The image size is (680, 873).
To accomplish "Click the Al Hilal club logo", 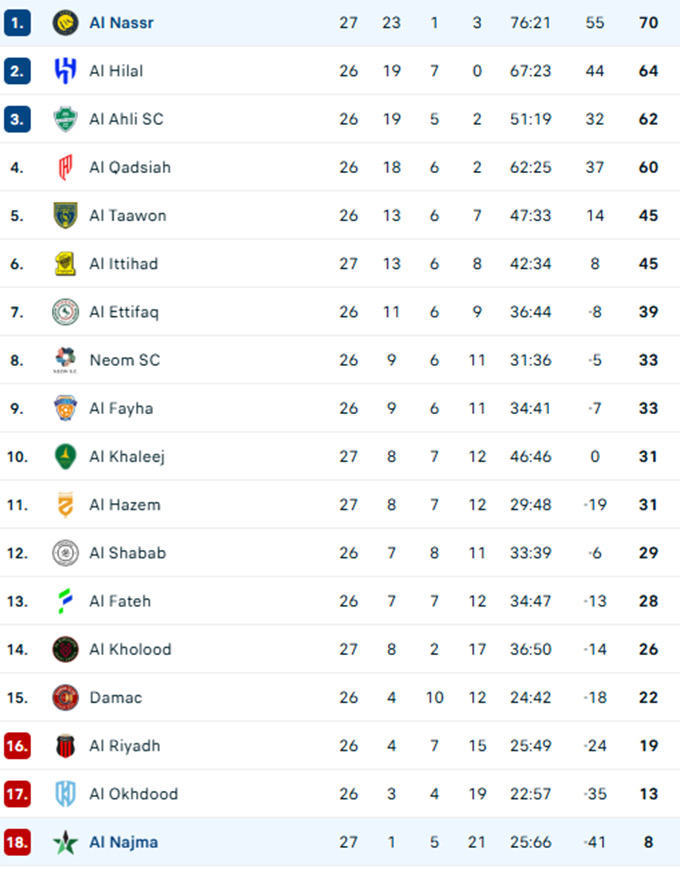I will pos(65,71).
